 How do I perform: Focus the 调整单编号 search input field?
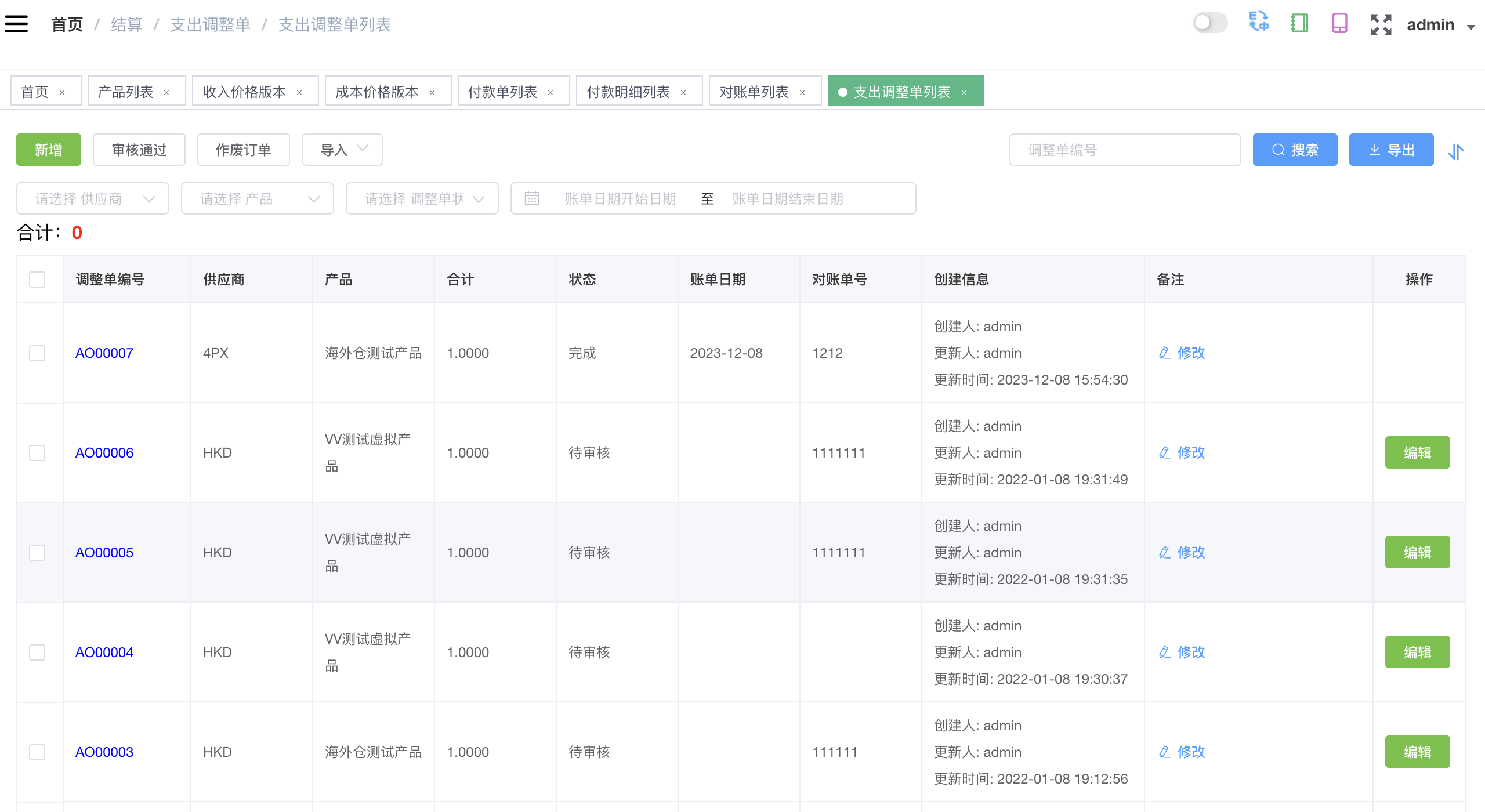pyautogui.click(x=1124, y=150)
